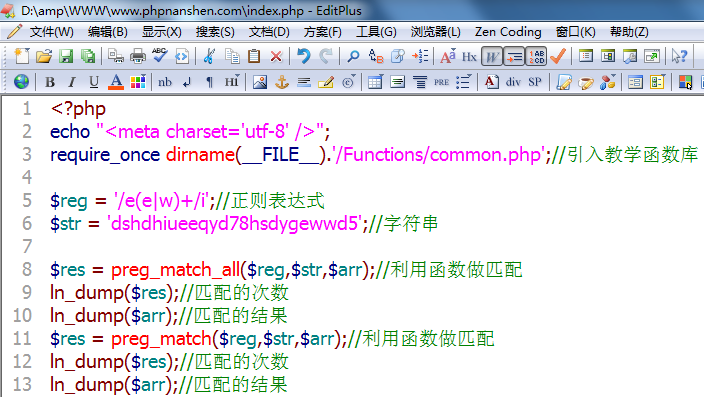Screen dimensions: 704x397
Task: Open the Font (Aa) dropdown
Action: pos(448,57)
